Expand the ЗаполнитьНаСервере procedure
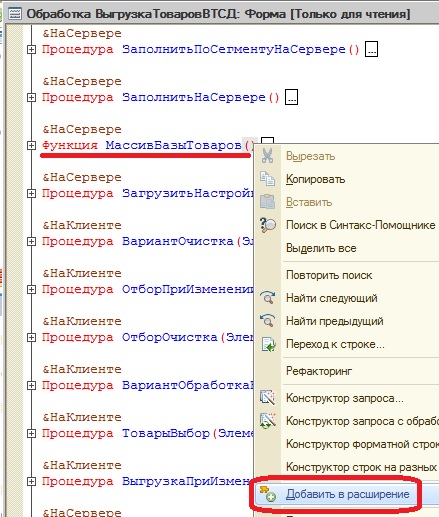This screenshot has height=517, width=439. (31, 98)
